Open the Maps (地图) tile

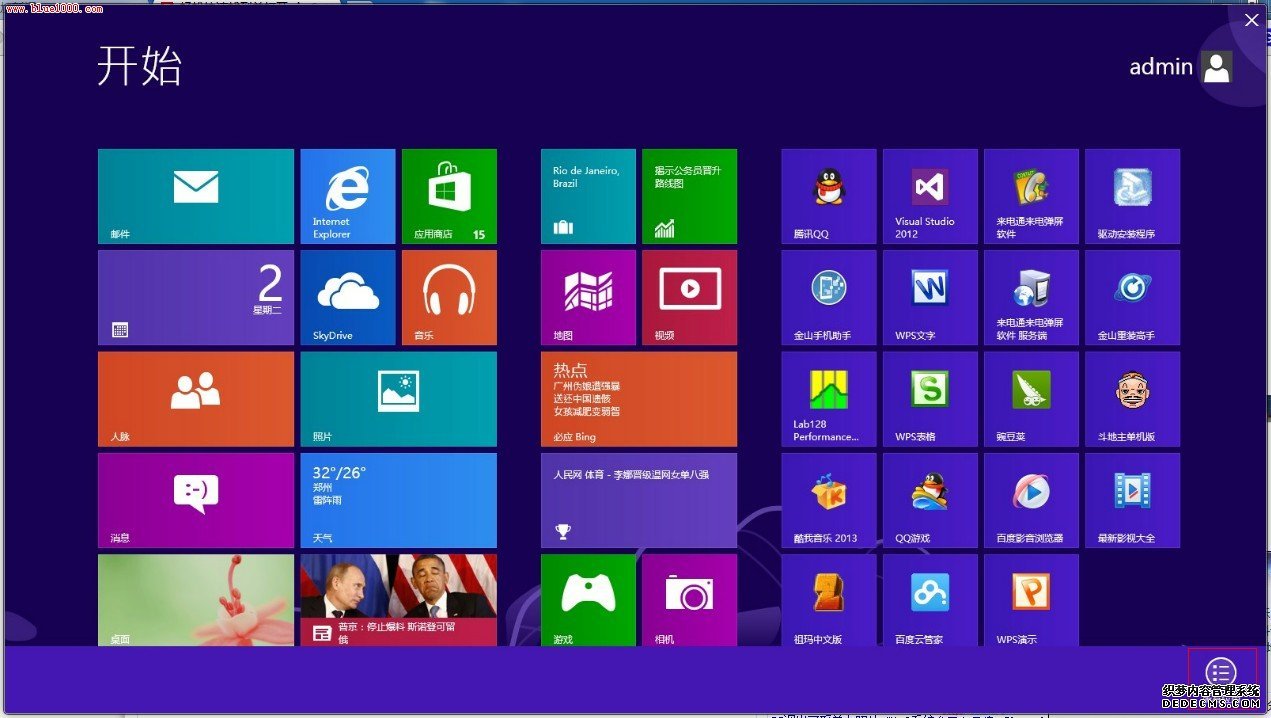tap(588, 297)
